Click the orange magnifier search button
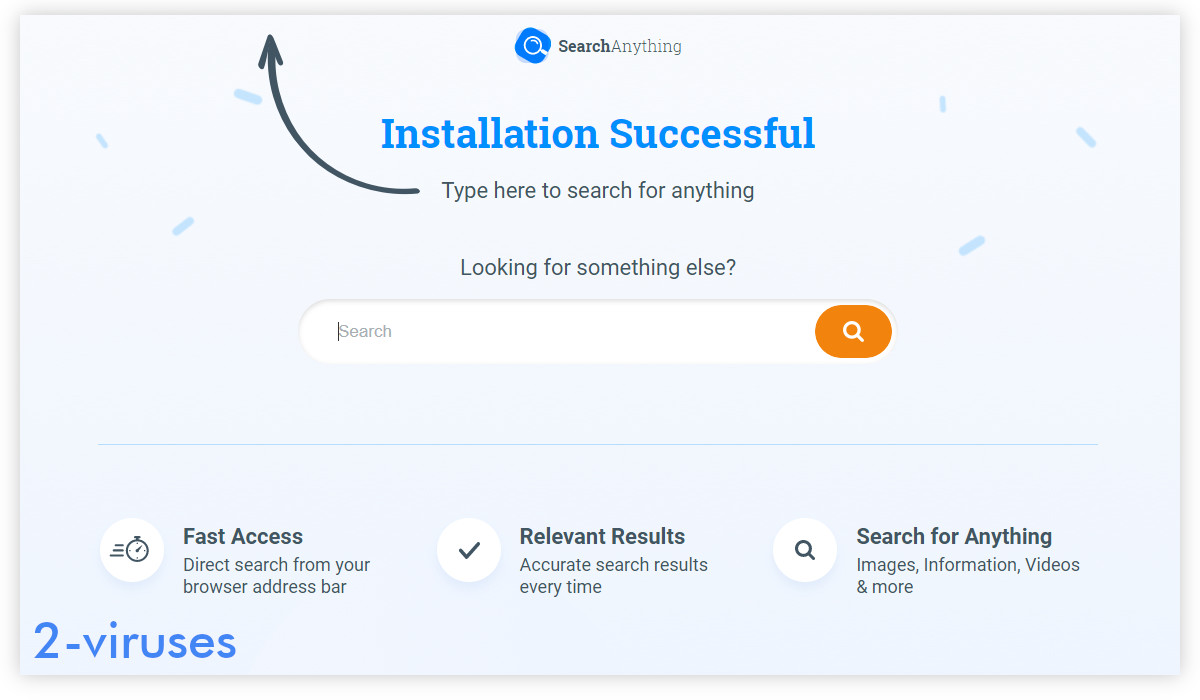Image resolution: width=1200 pixels, height=700 pixels. pyautogui.click(x=853, y=331)
